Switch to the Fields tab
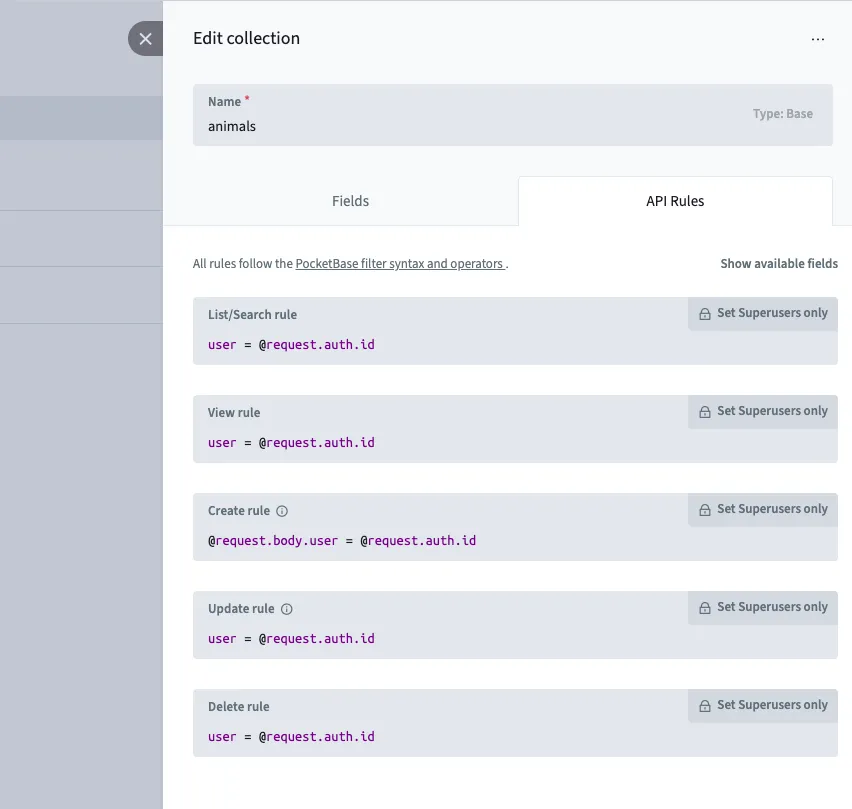This screenshot has width=852, height=809. click(350, 201)
